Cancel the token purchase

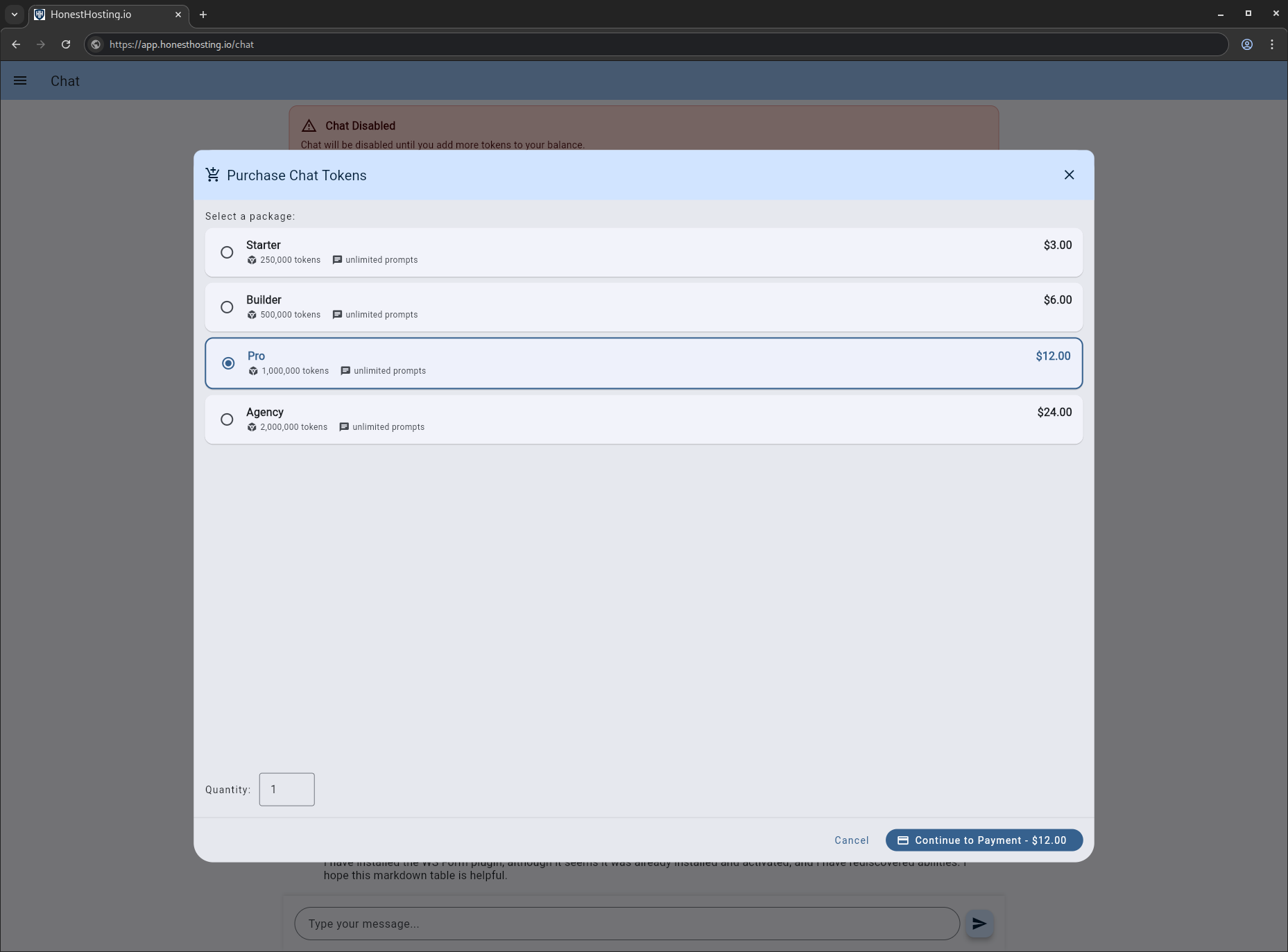pyautogui.click(x=851, y=840)
